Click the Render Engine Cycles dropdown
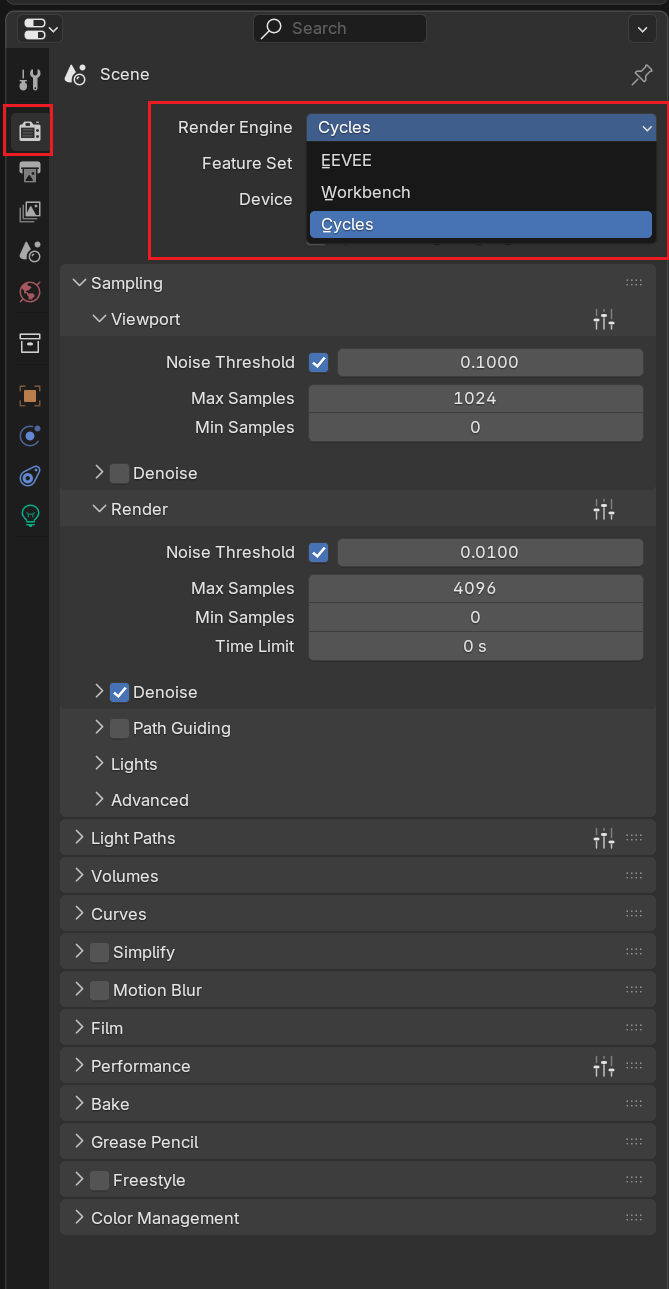The image size is (669, 1289). (481, 127)
